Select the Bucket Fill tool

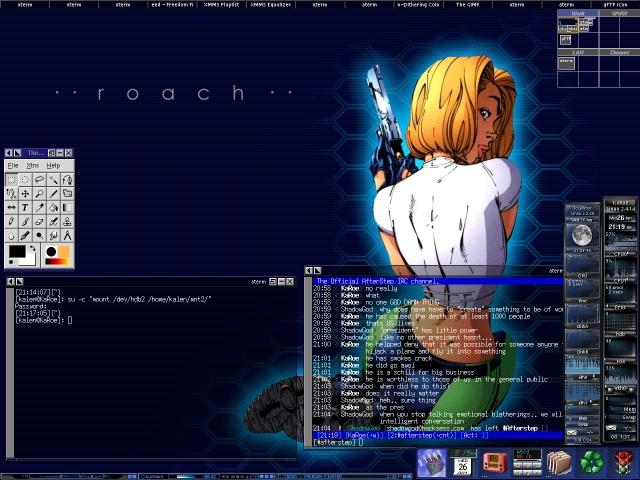53,207
